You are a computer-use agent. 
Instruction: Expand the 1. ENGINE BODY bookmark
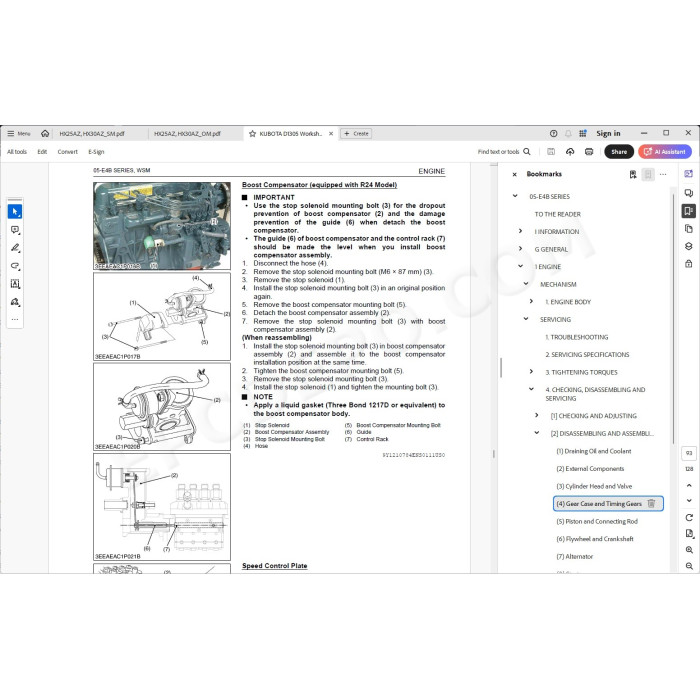[x=531, y=301]
